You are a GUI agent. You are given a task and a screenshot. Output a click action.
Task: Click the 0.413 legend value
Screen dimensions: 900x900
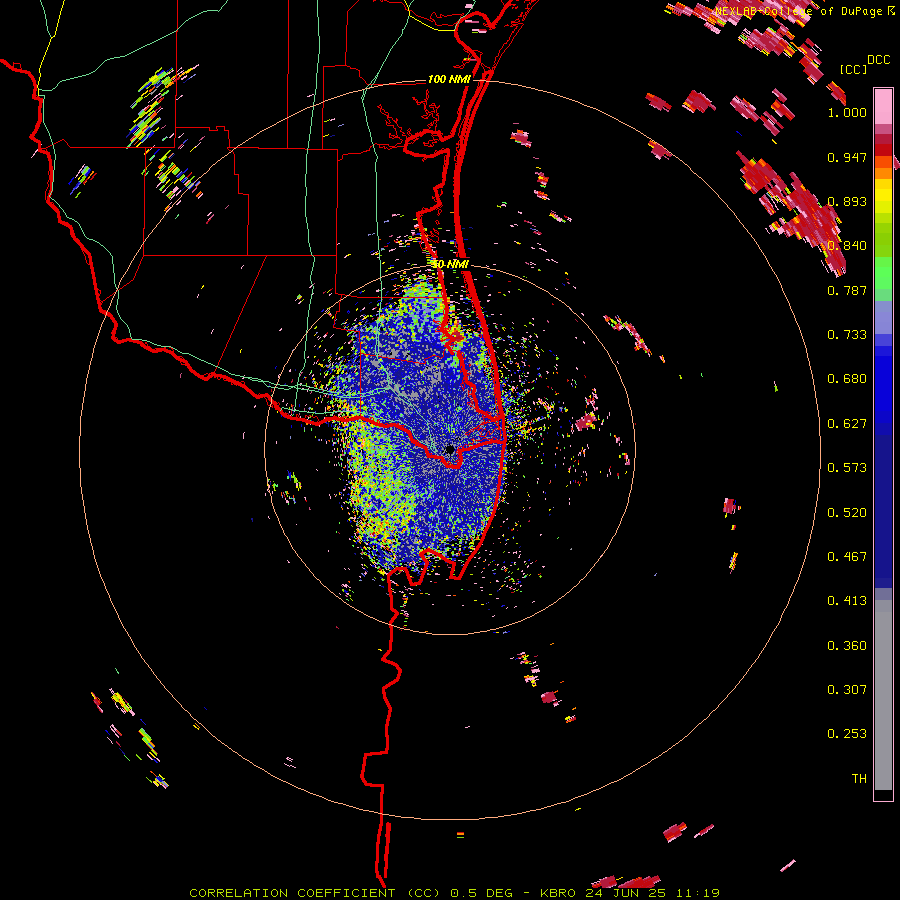847,601
